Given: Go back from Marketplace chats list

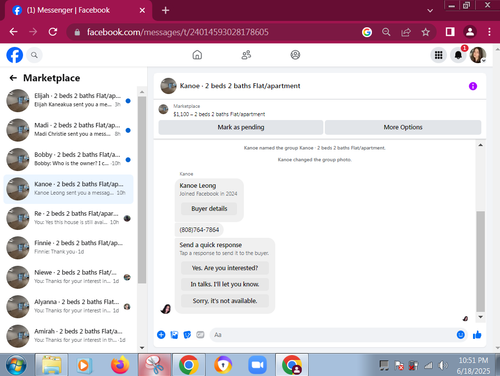Looking at the screenshot, I should coord(13,78).
